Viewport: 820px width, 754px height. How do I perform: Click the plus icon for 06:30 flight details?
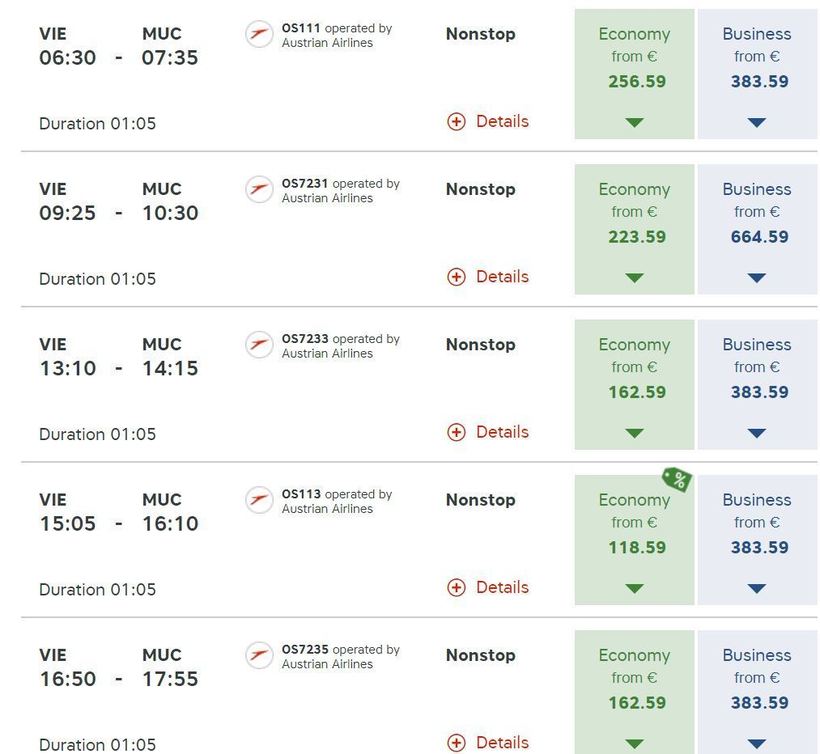[x=456, y=122]
